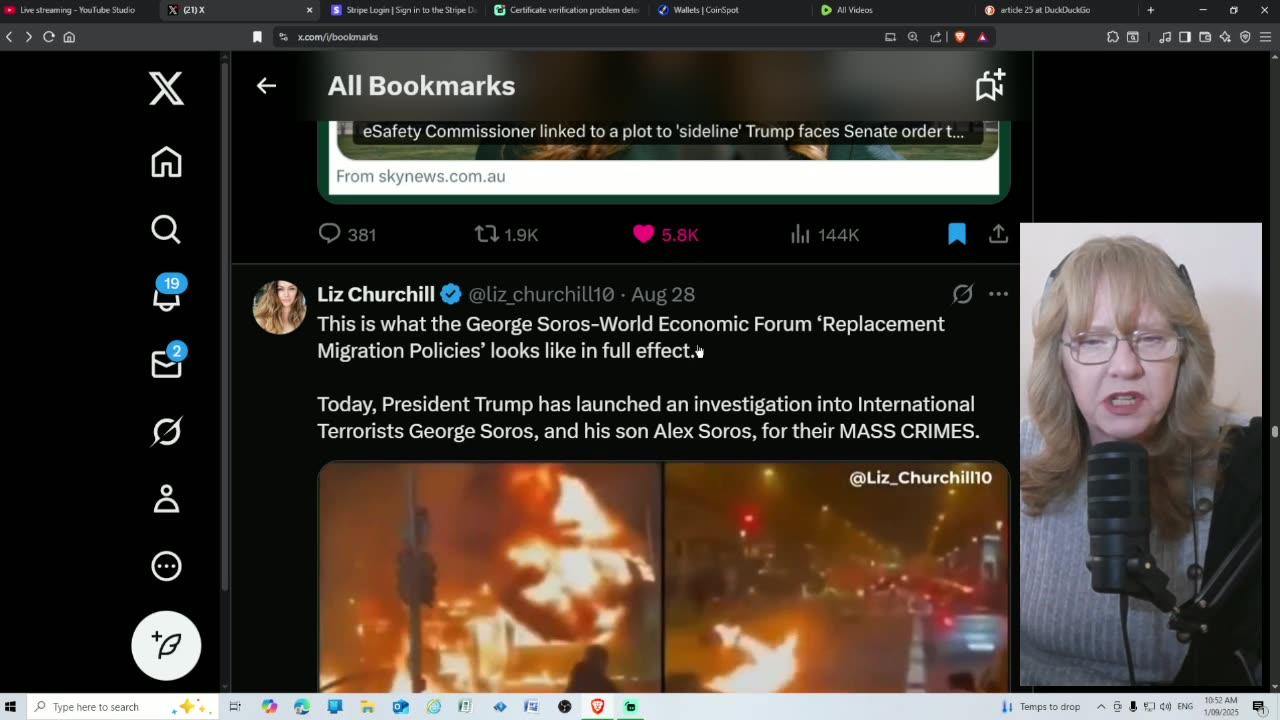Open Notifications bell showing 19

pos(166,296)
